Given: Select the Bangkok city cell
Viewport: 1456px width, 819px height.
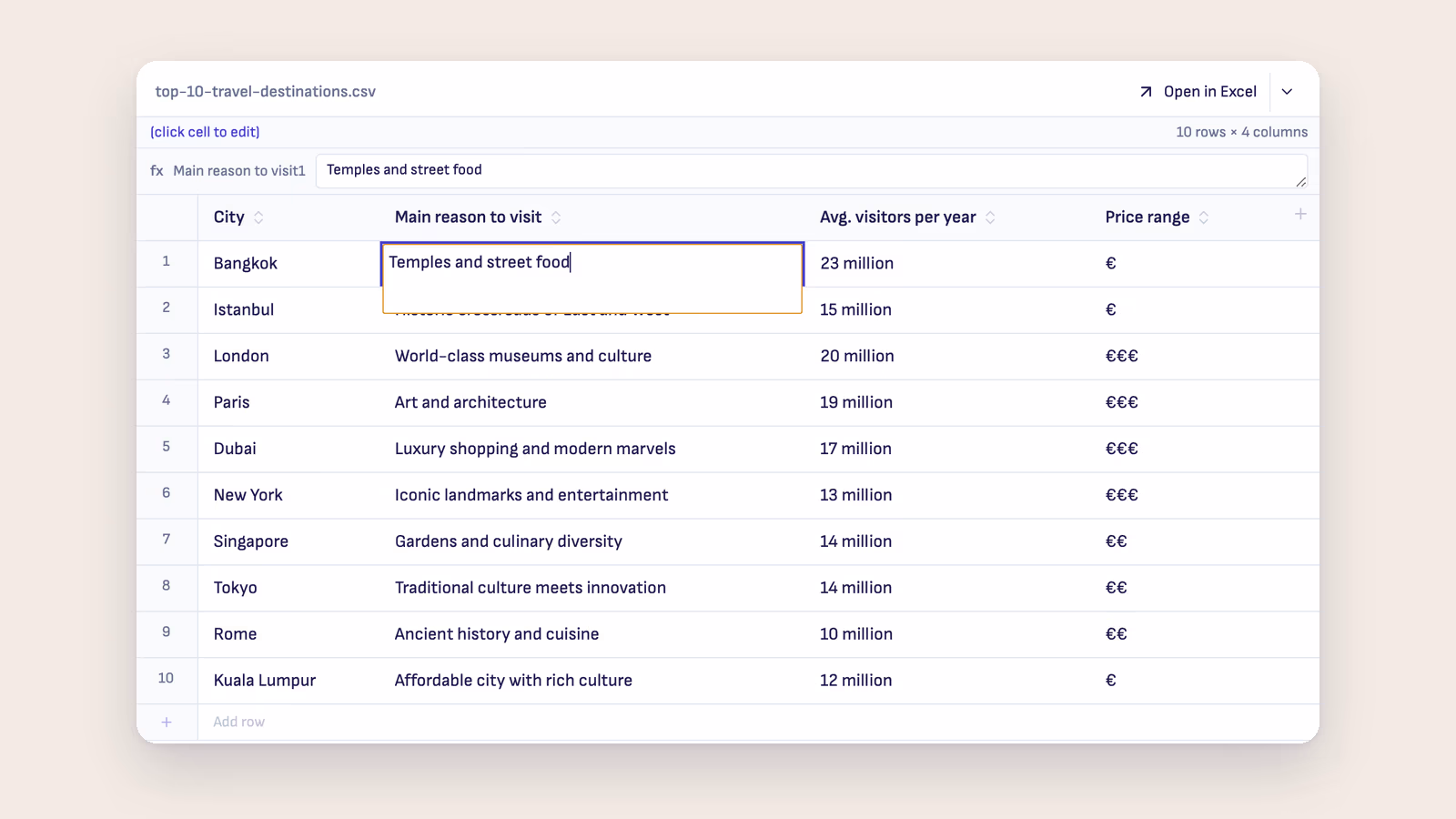Looking at the screenshot, I should [289, 263].
